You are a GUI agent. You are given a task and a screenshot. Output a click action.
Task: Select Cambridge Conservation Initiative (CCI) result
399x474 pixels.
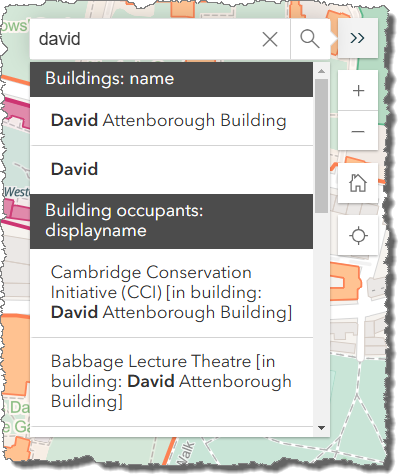click(x=172, y=293)
